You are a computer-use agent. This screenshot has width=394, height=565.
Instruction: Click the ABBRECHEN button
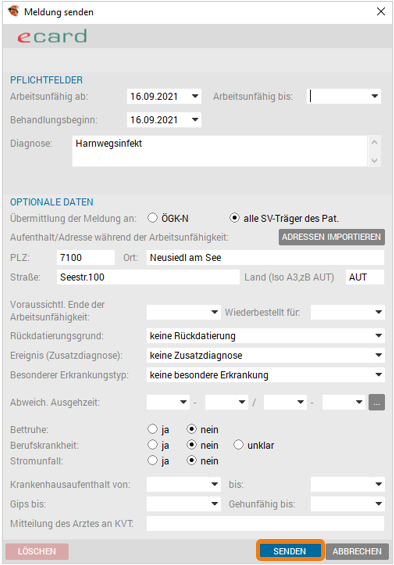(x=357, y=551)
